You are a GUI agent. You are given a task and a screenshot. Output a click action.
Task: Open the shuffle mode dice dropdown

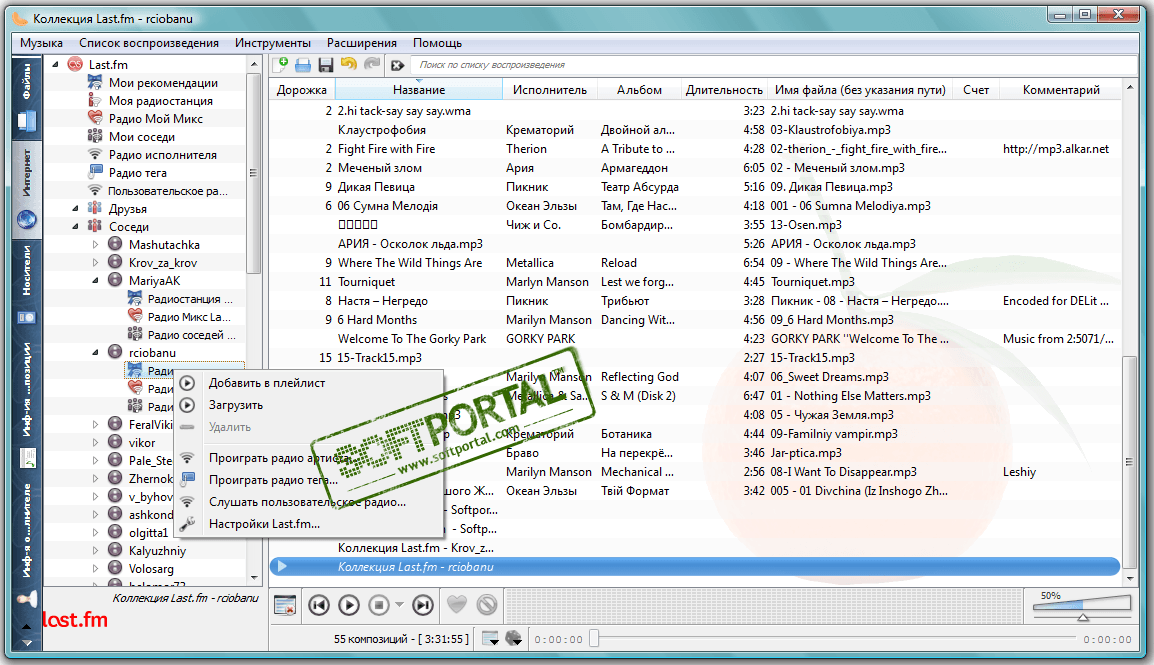point(514,639)
